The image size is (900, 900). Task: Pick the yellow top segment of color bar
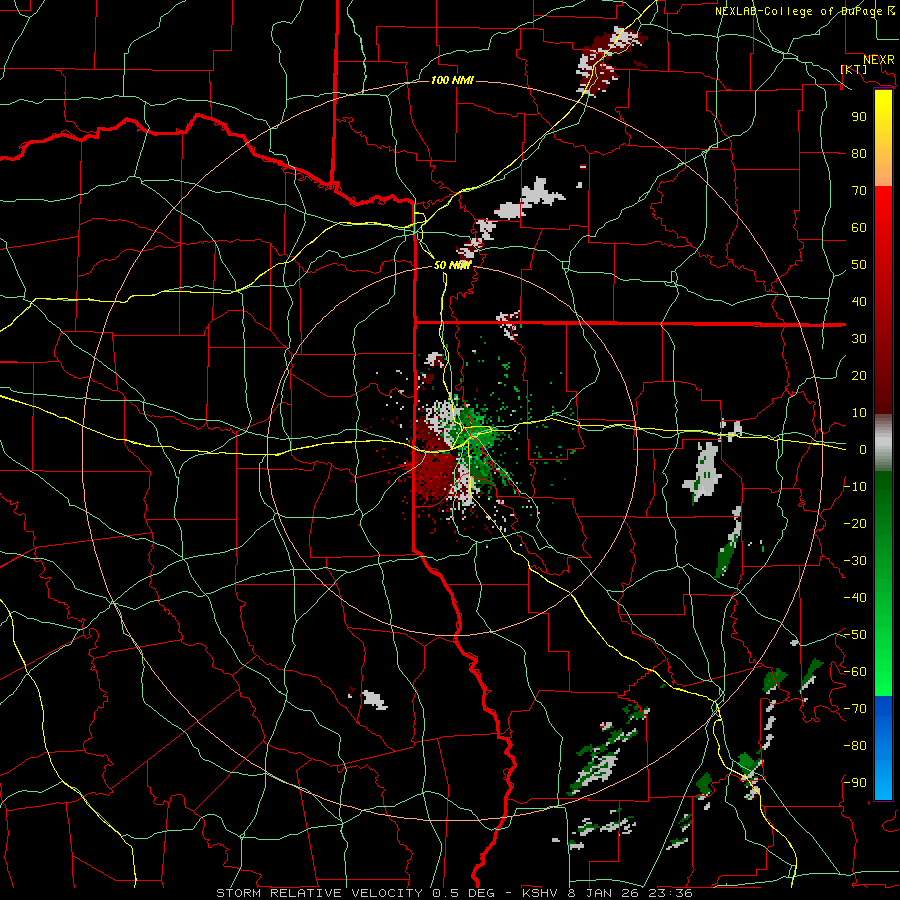coord(883,138)
